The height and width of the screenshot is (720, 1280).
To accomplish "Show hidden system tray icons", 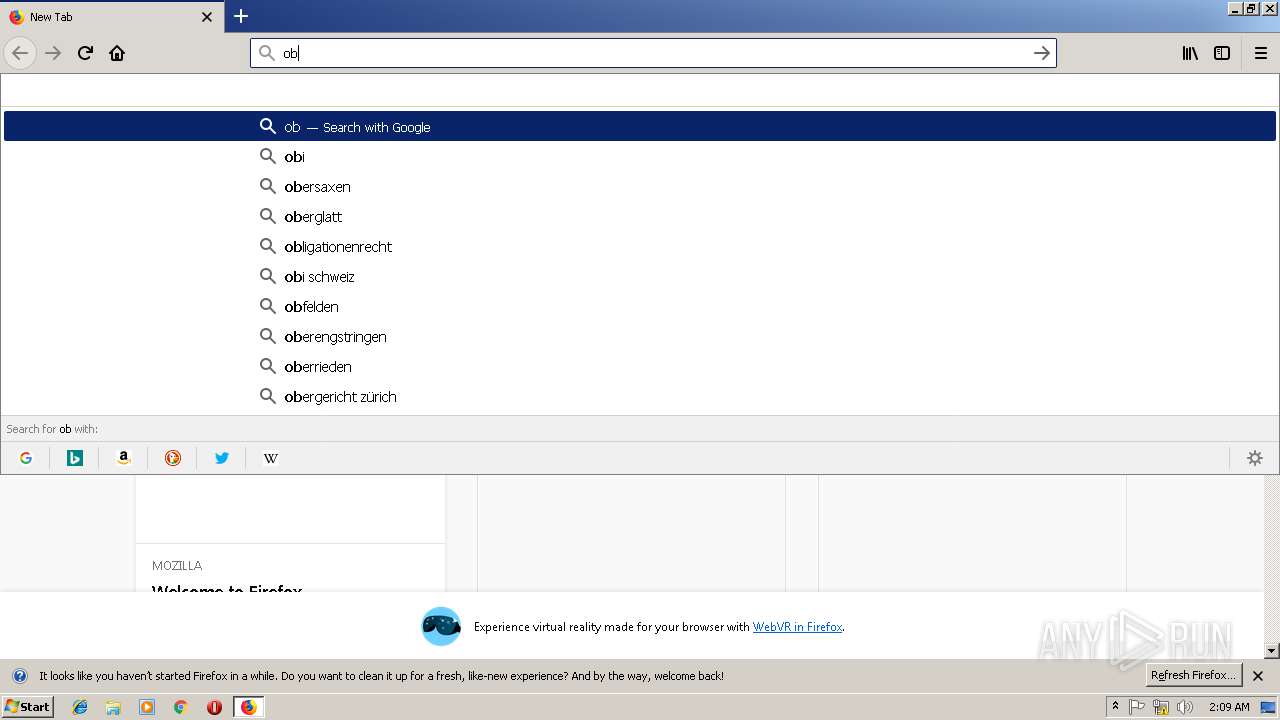I will [x=1115, y=707].
